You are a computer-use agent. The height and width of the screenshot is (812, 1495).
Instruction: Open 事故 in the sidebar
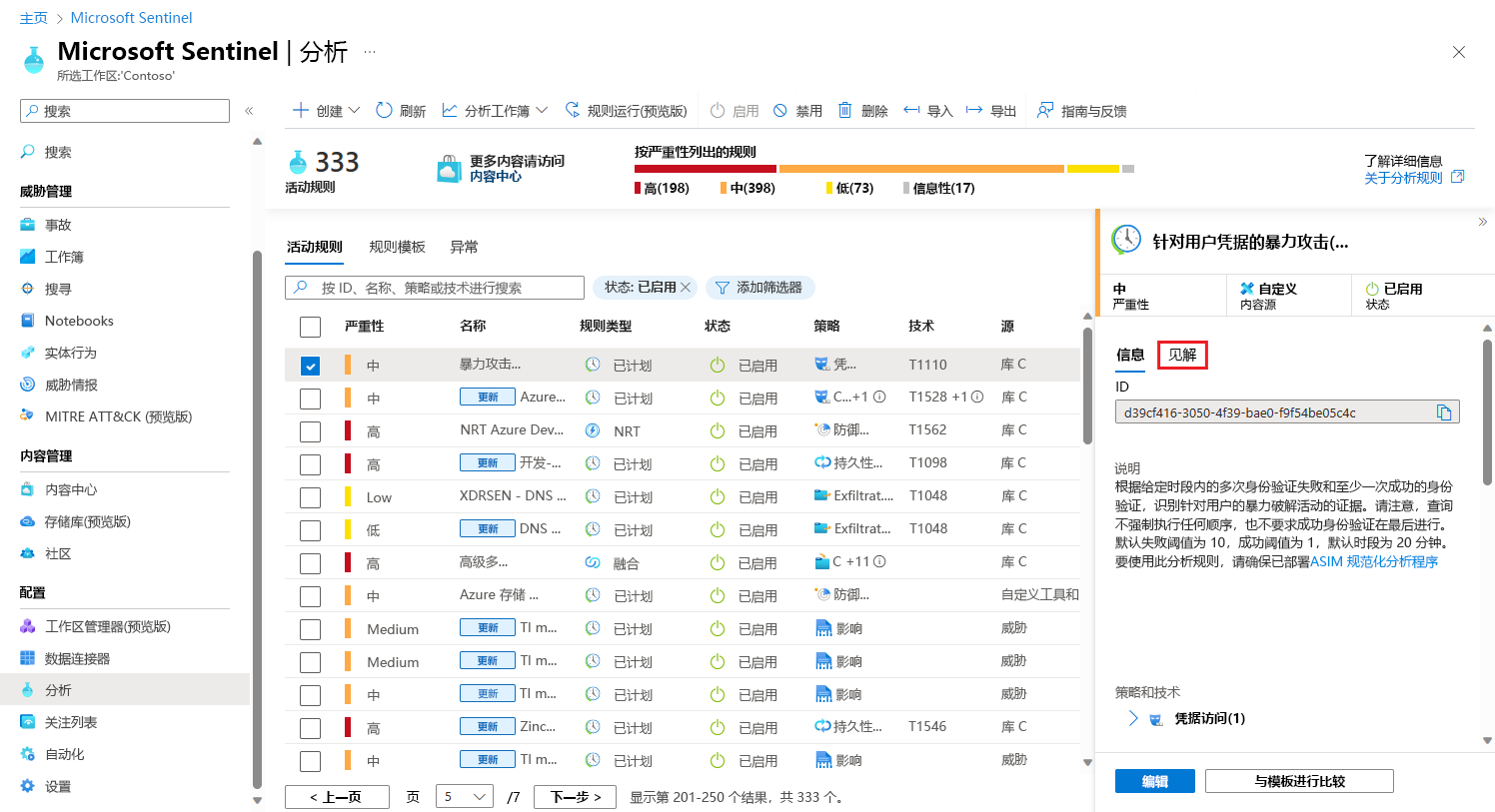click(58, 225)
